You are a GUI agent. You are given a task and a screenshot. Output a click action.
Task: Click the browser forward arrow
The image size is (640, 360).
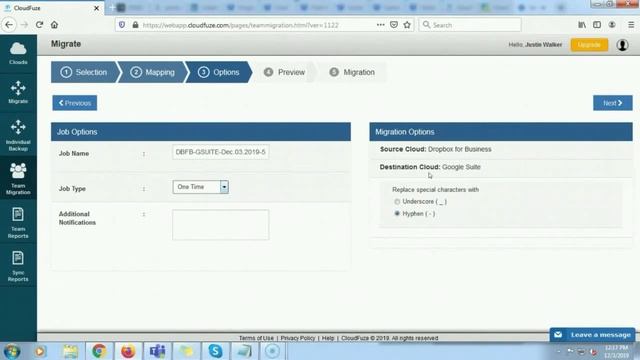[24, 25]
